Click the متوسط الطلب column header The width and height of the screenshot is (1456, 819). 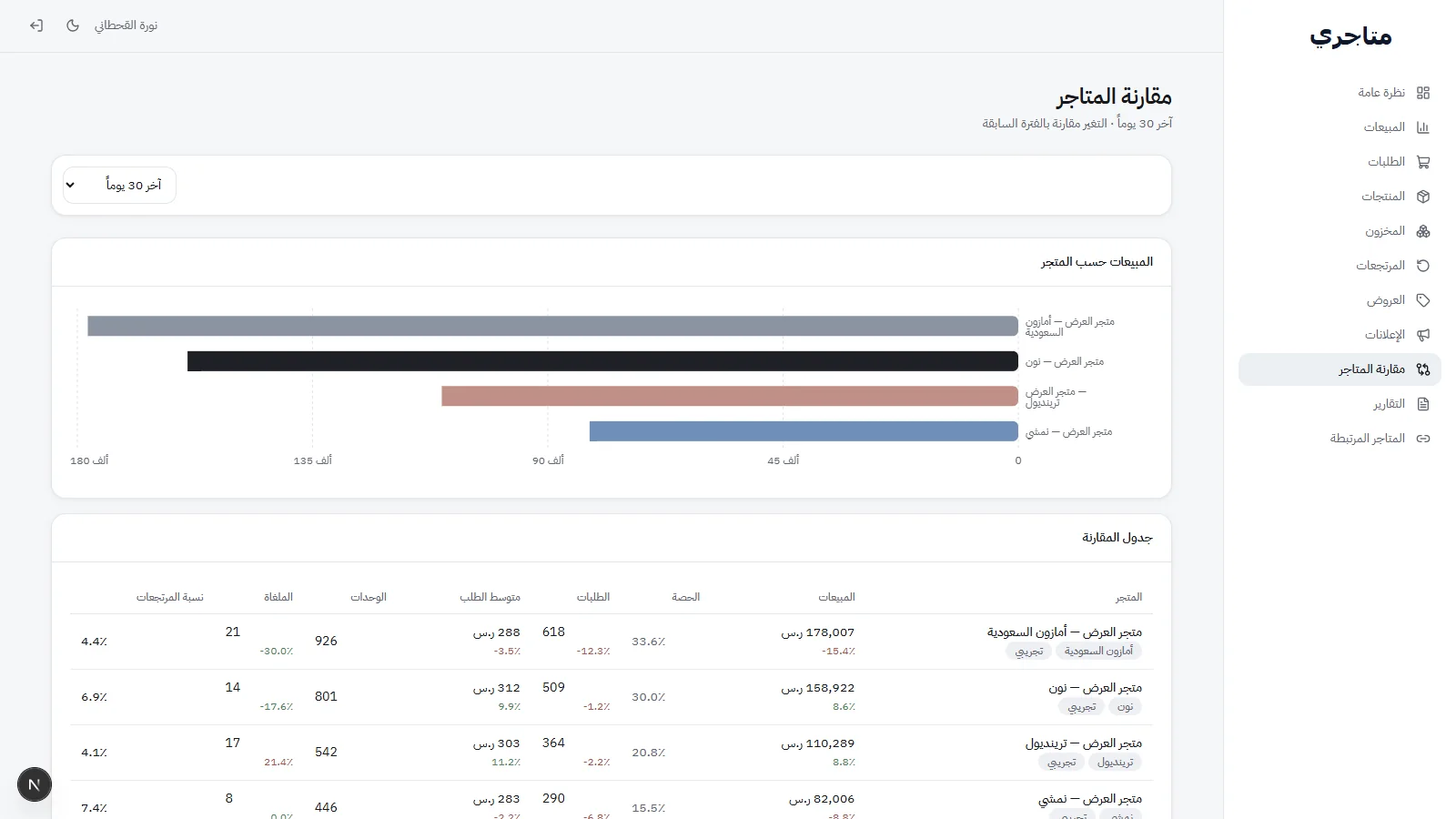click(490, 597)
